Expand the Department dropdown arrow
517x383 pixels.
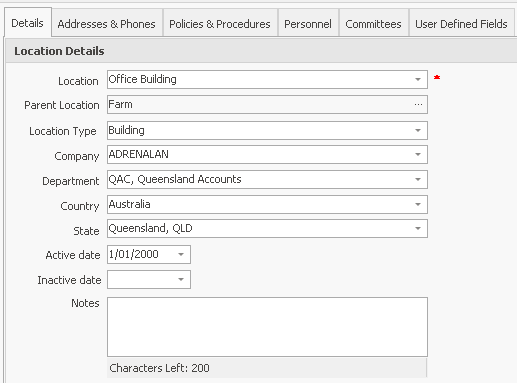(418, 179)
